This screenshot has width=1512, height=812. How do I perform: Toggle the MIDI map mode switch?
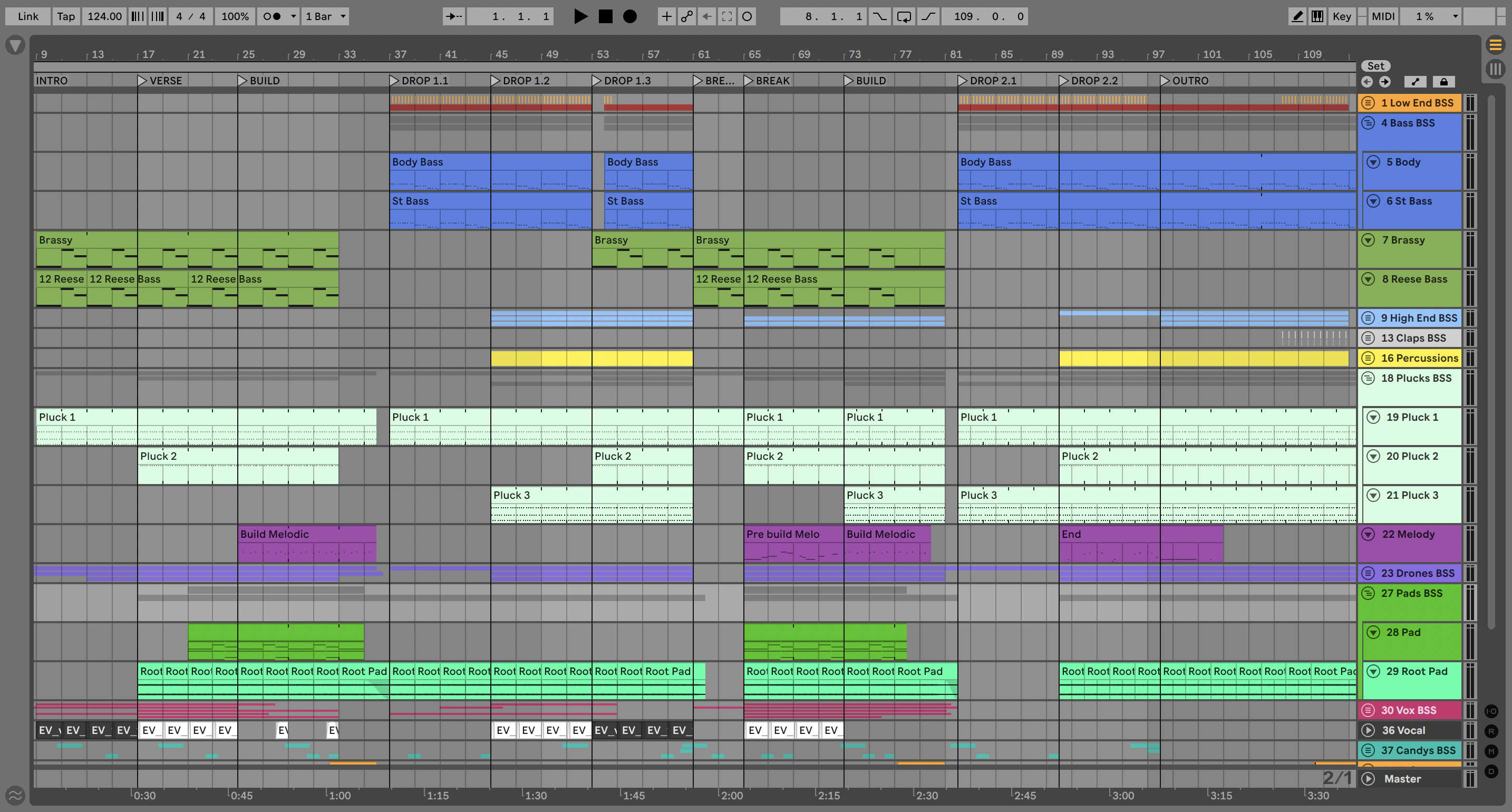1382,16
